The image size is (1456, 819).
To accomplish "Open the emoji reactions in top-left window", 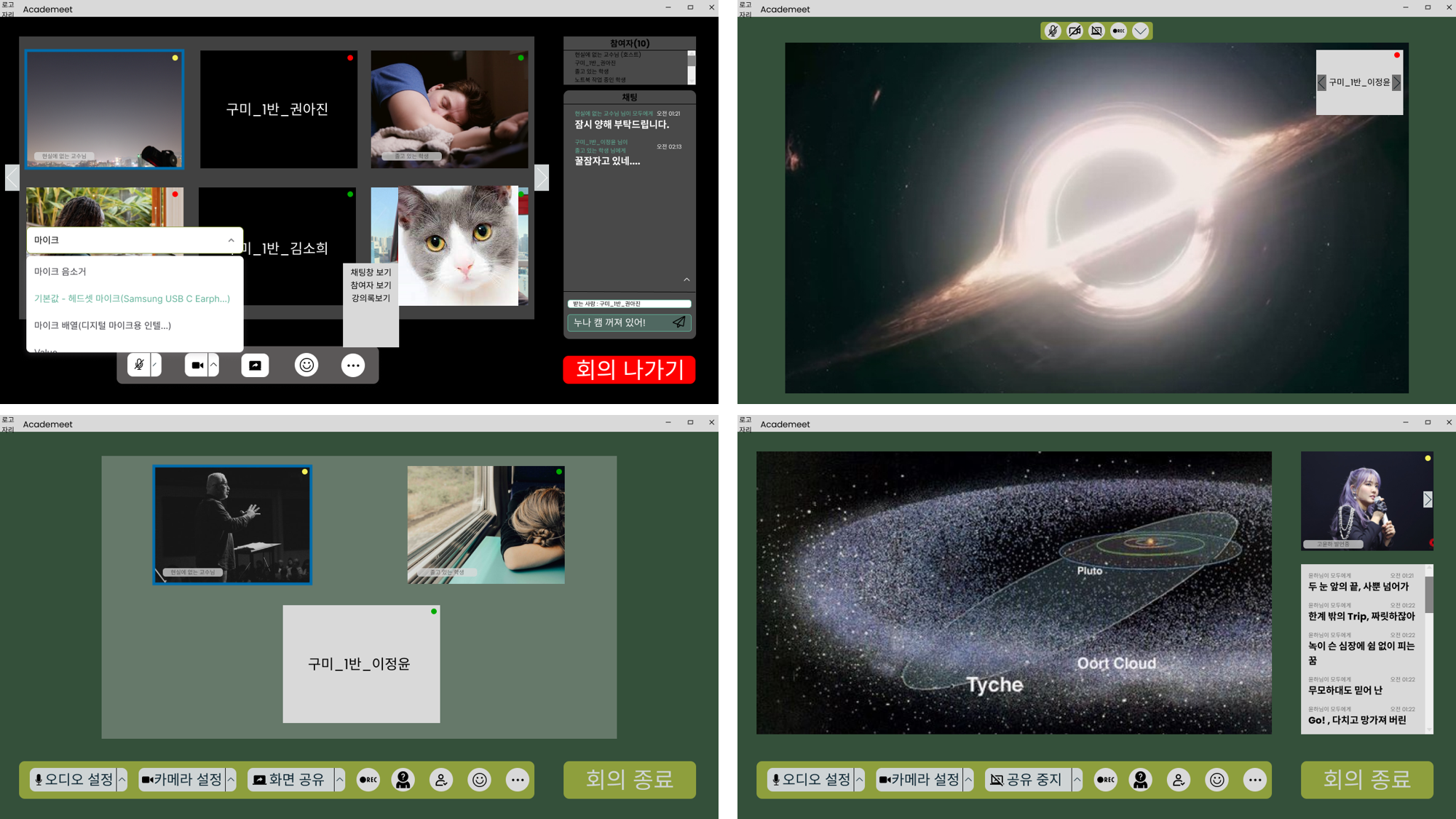I will 306,365.
